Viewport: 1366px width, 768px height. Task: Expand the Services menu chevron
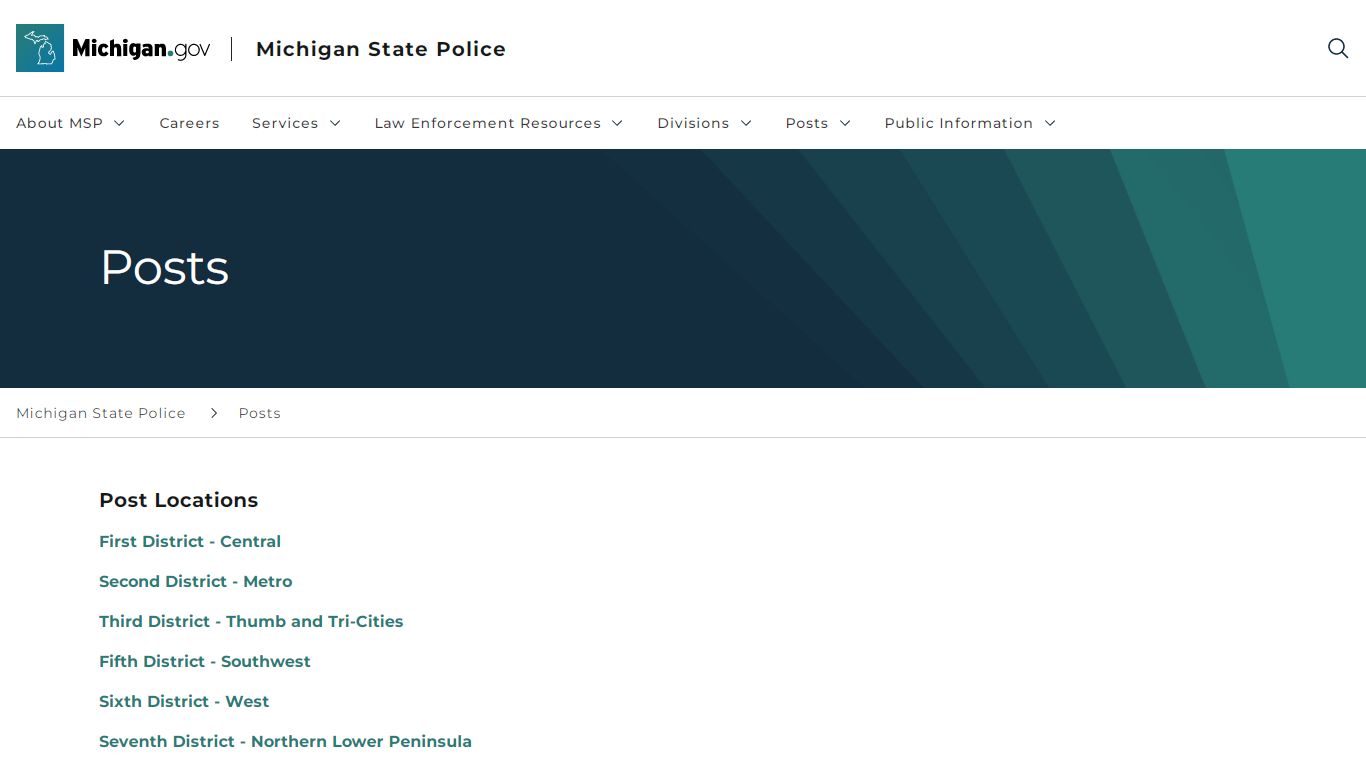coord(335,123)
